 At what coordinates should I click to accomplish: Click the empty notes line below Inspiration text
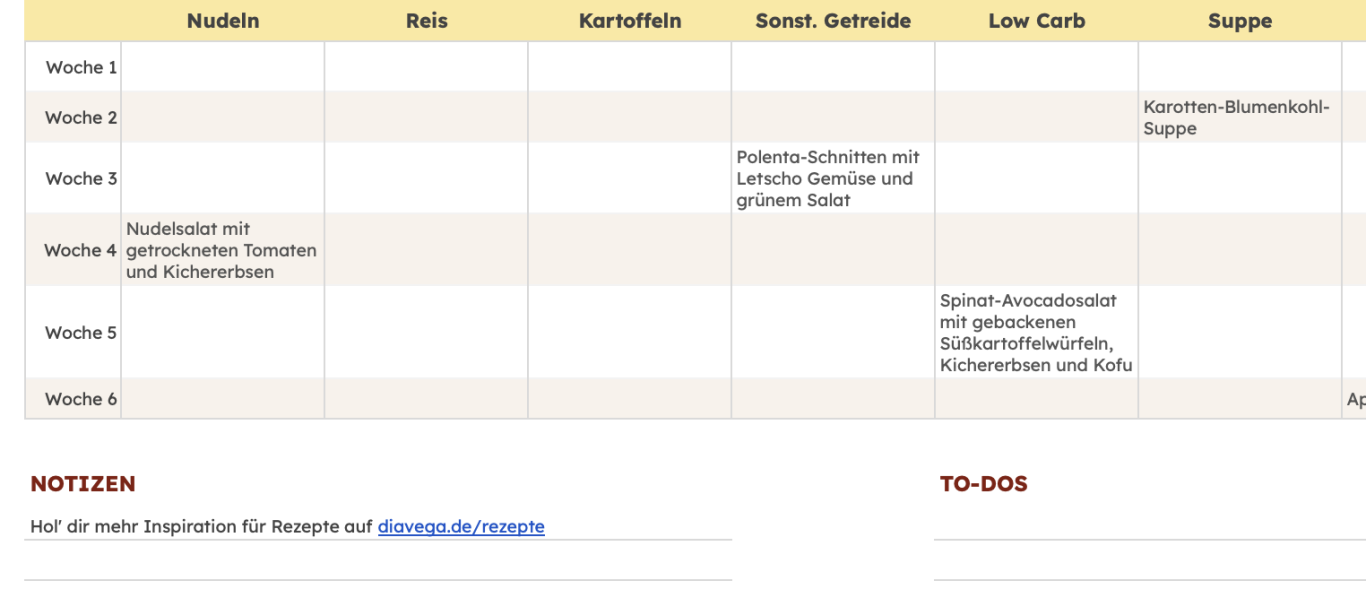click(x=378, y=561)
